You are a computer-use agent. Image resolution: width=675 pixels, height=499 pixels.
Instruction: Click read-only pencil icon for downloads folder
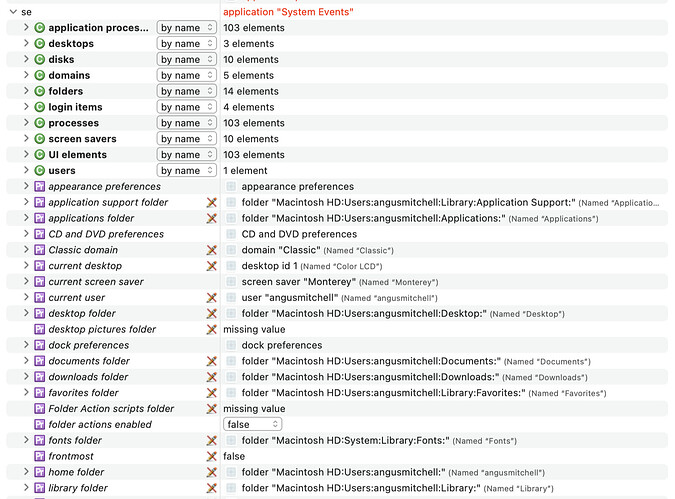tap(211, 377)
